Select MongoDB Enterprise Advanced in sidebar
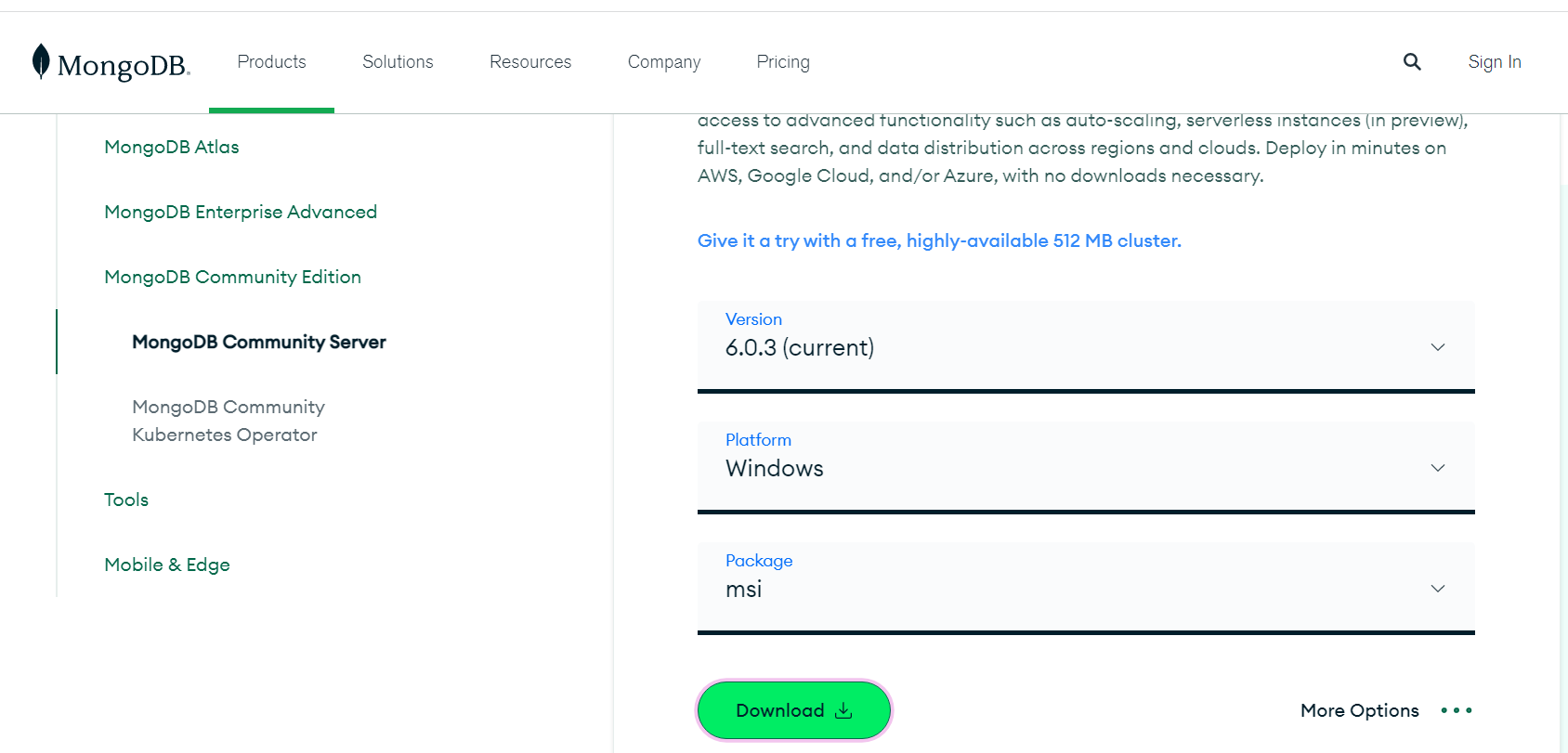This screenshot has width=1568, height=753. tap(241, 212)
